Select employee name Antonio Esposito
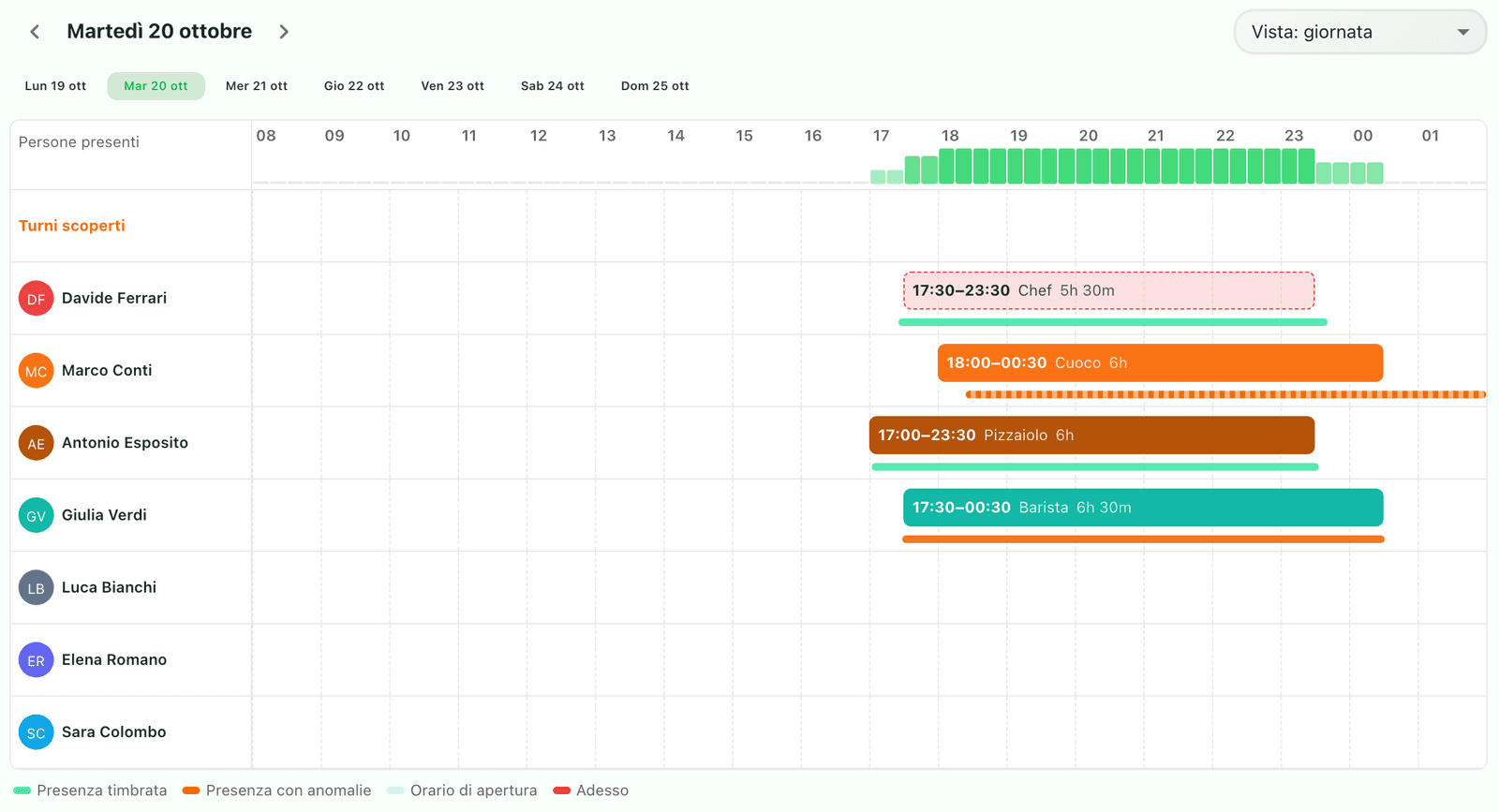Viewport: 1499px width, 812px height. (125, 442)
